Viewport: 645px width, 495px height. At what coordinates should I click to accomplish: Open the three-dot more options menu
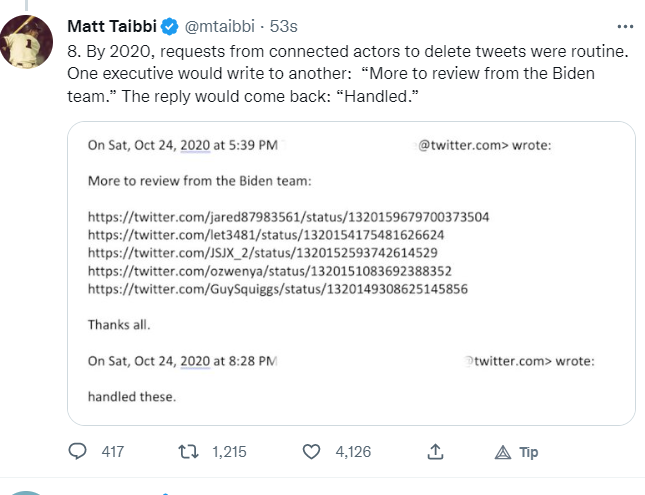coord(626,26)
